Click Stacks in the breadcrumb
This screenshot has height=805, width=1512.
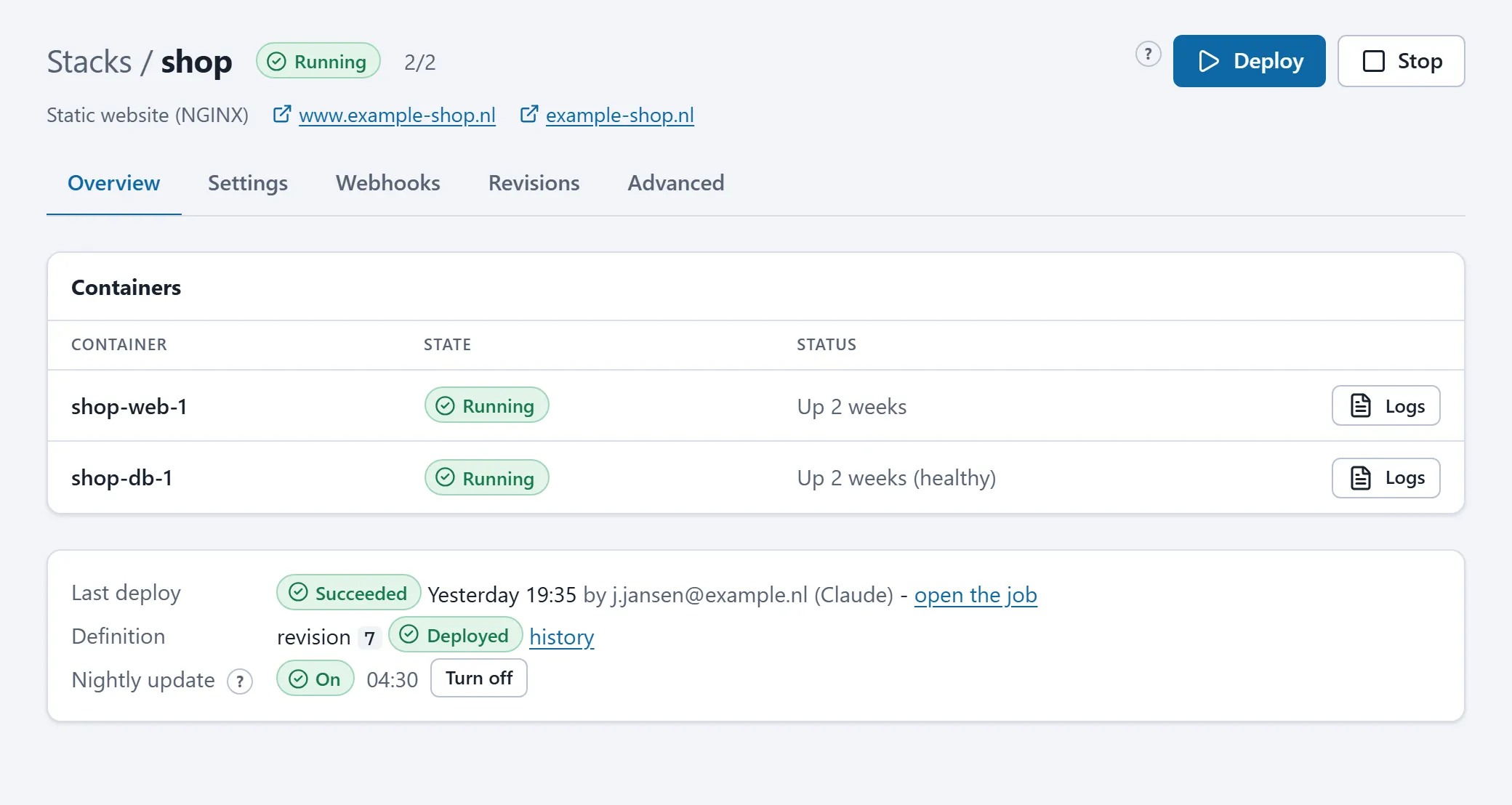[89, 62]
